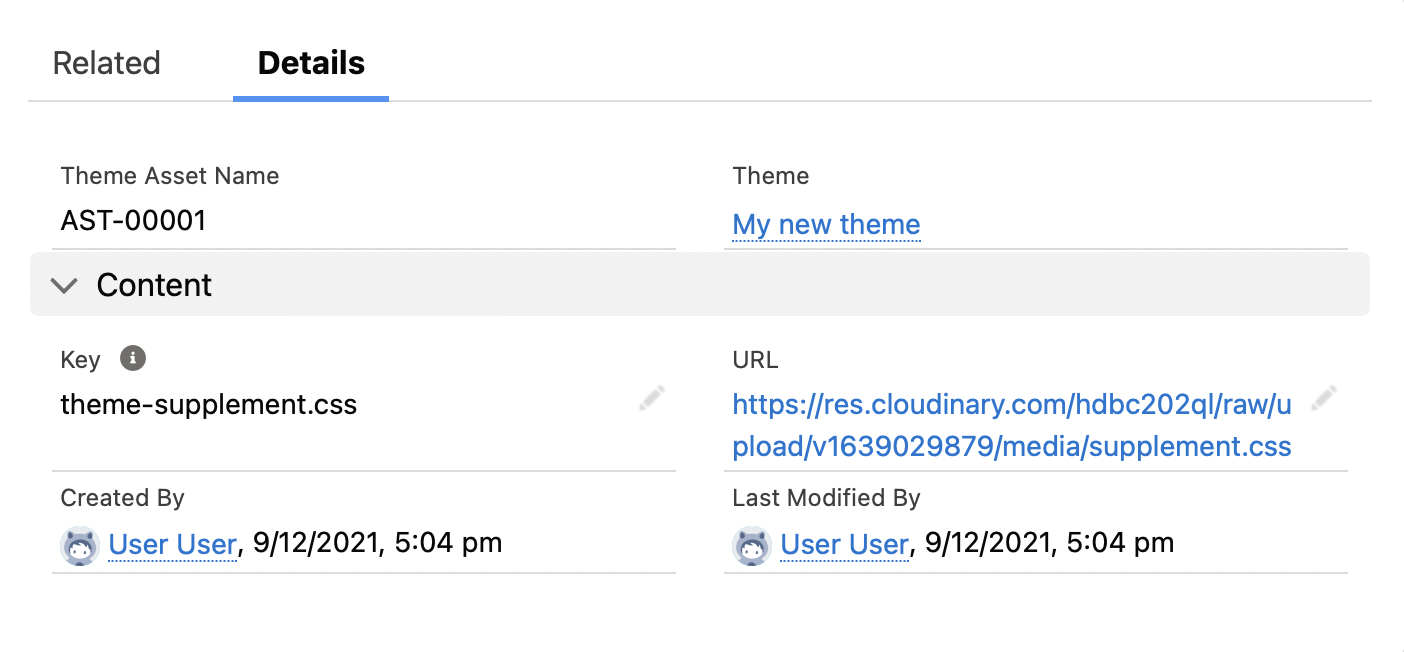This screenshot has width=1404, height=652.
Task: Select the AST-00001 asset name text
Action: [x=133, y=220]
